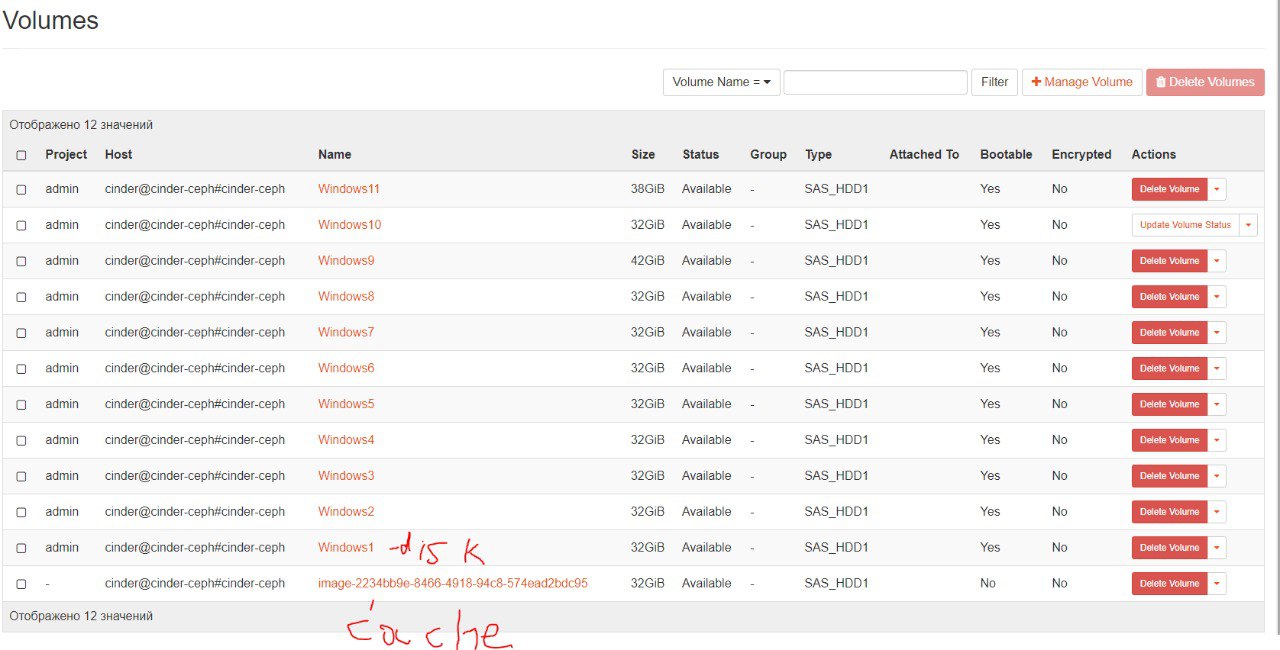Image resolution: width=1280 pixels, height=650 pixels.
Task: Open the image-2234bb9e-8466-4918 volume link
Action: pos(453,584)
